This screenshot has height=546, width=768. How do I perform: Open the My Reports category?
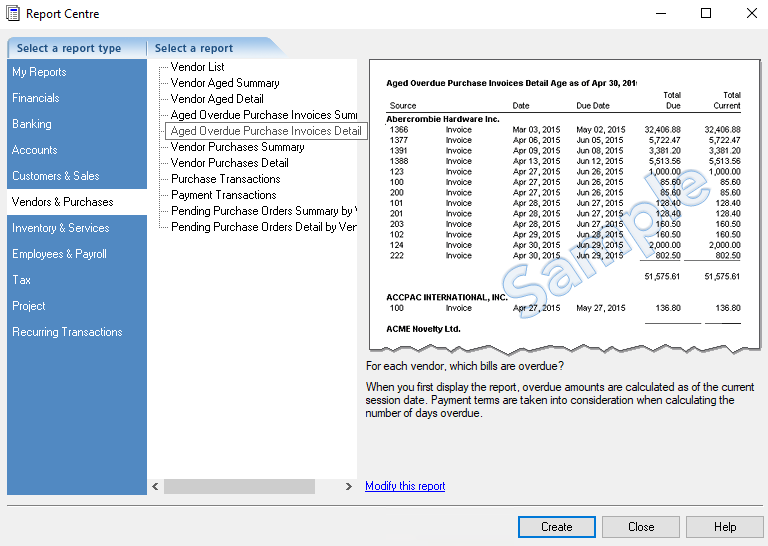[39, 72]
